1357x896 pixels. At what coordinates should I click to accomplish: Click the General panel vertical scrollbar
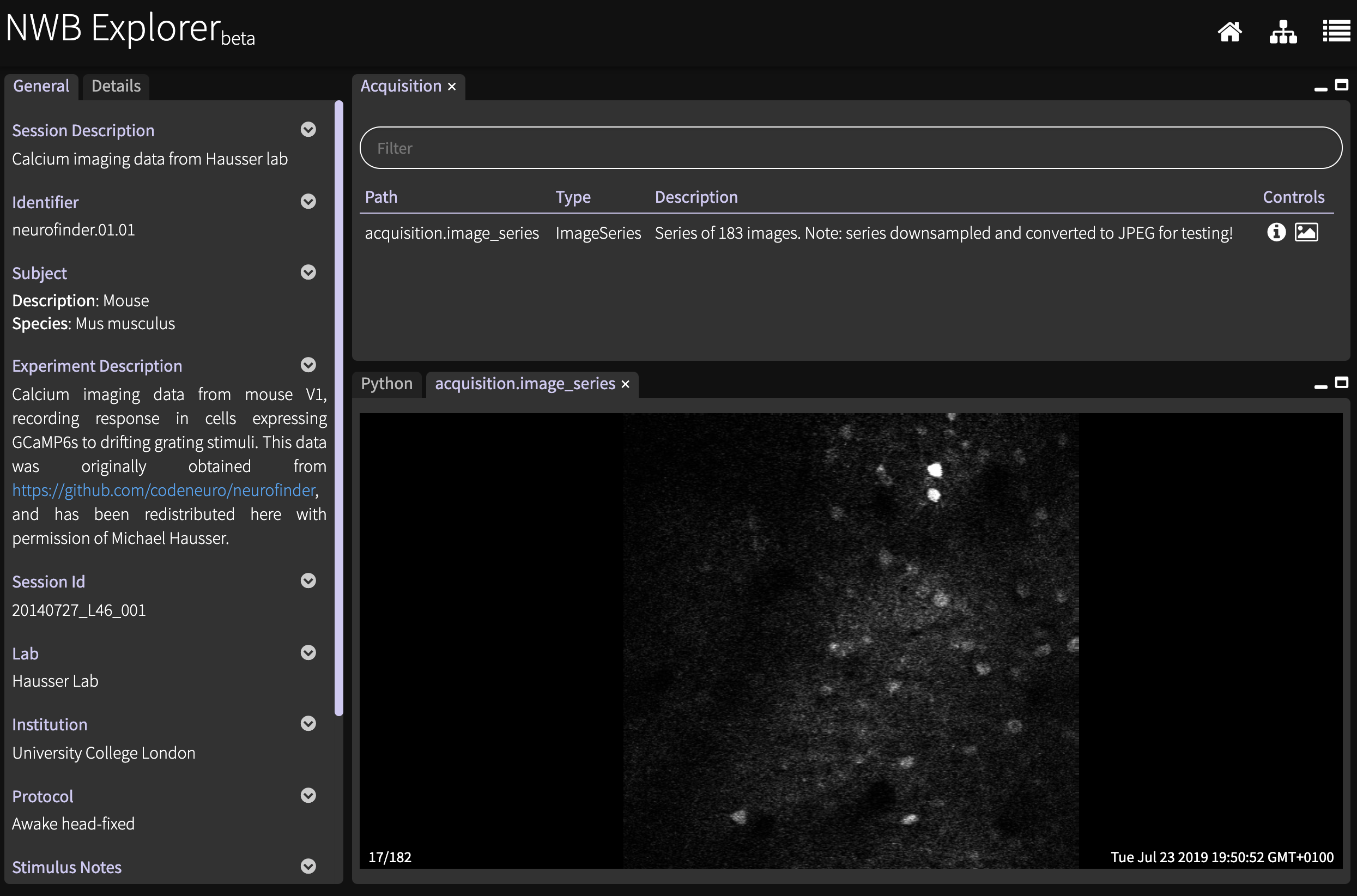pyautogui.click(x=339, y=408)
